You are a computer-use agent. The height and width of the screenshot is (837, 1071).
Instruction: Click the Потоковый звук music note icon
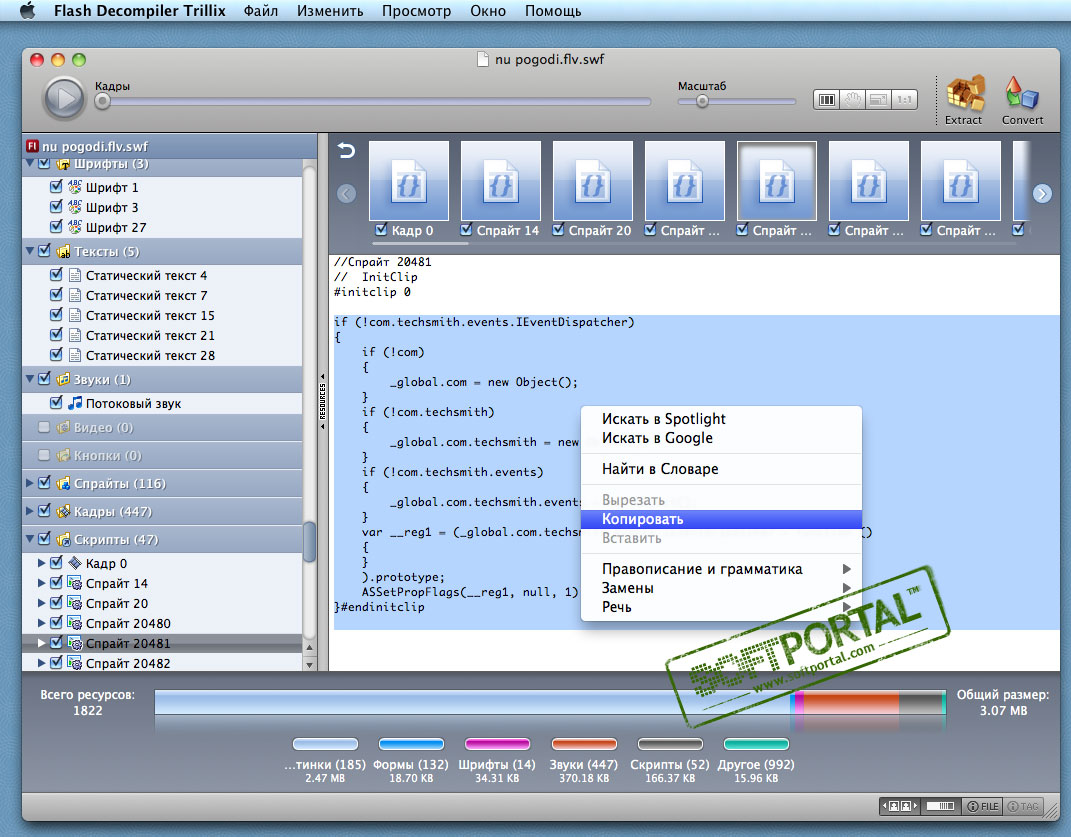tap(74, 403)
